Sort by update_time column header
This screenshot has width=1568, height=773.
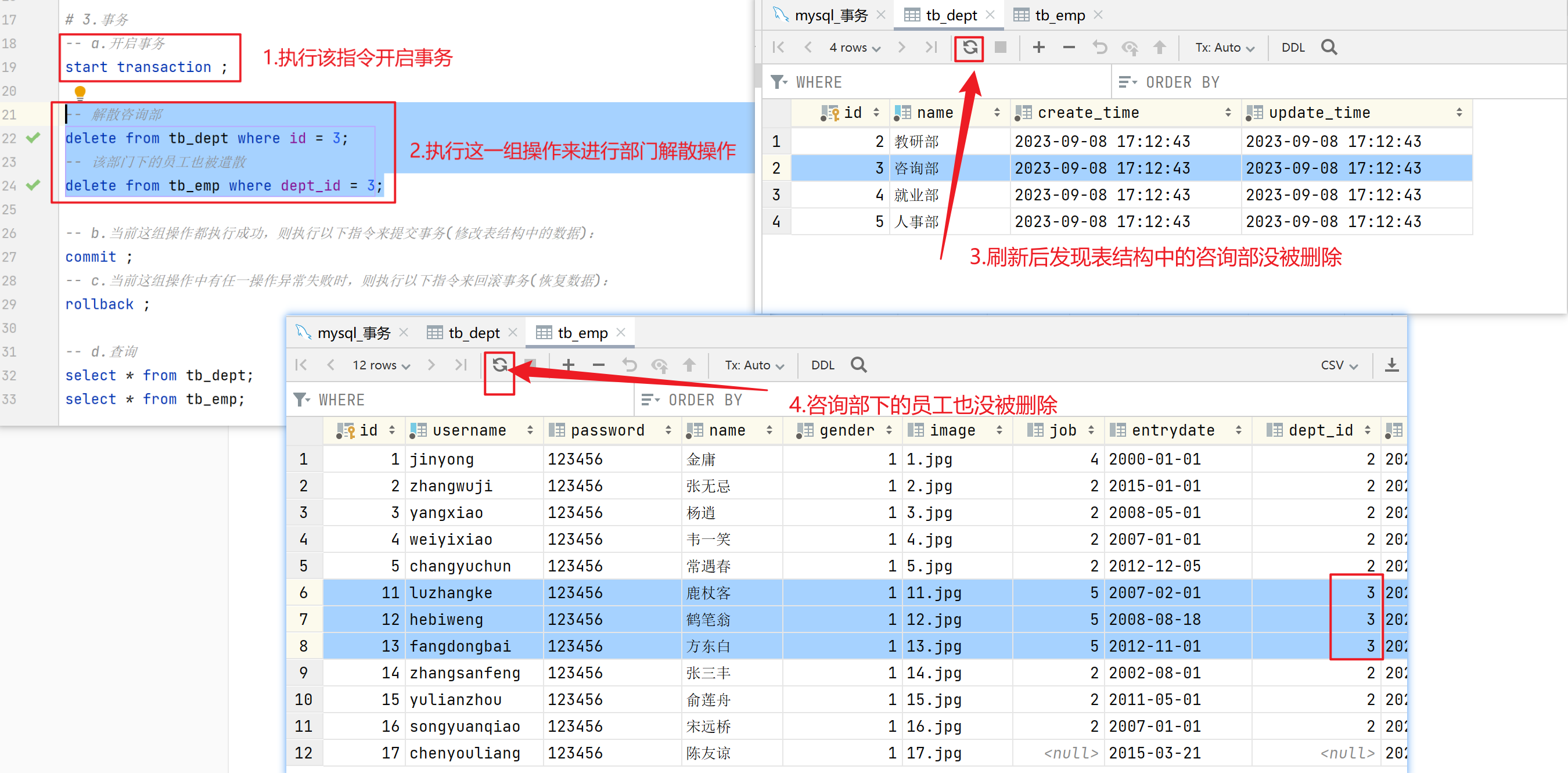(1356, 113)
